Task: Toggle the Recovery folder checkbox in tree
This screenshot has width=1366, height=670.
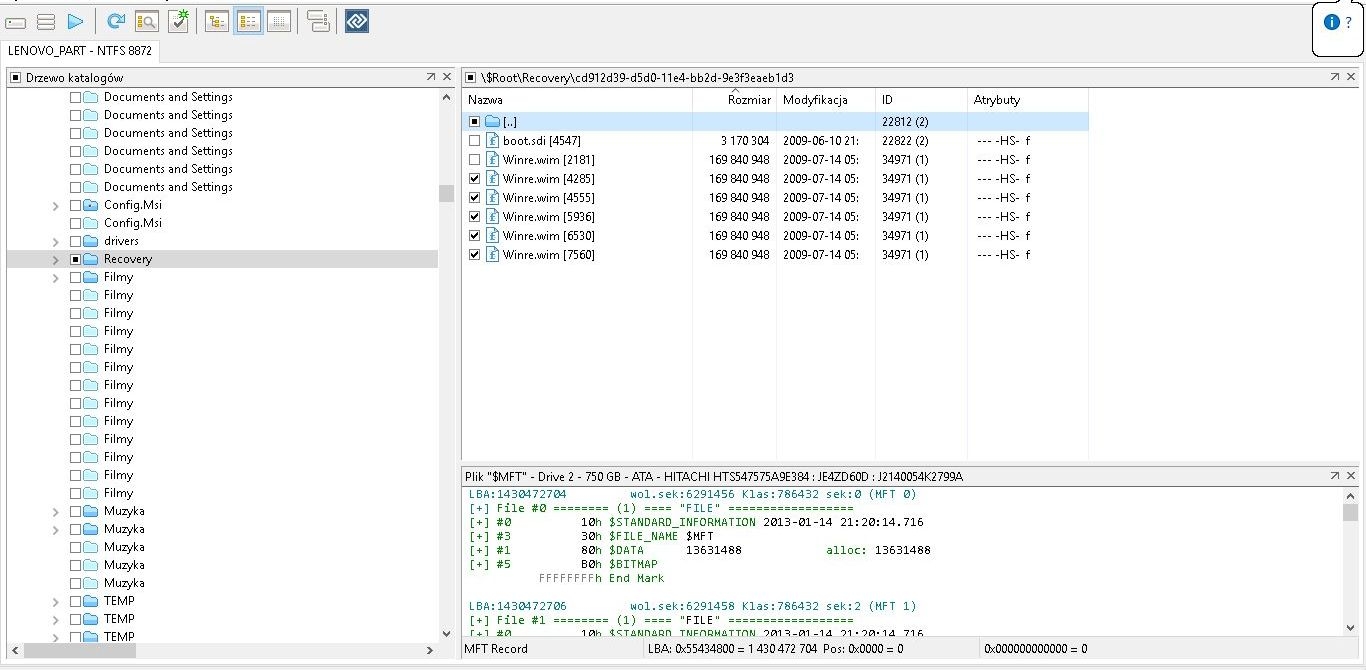Action: (x=75, y=259)
